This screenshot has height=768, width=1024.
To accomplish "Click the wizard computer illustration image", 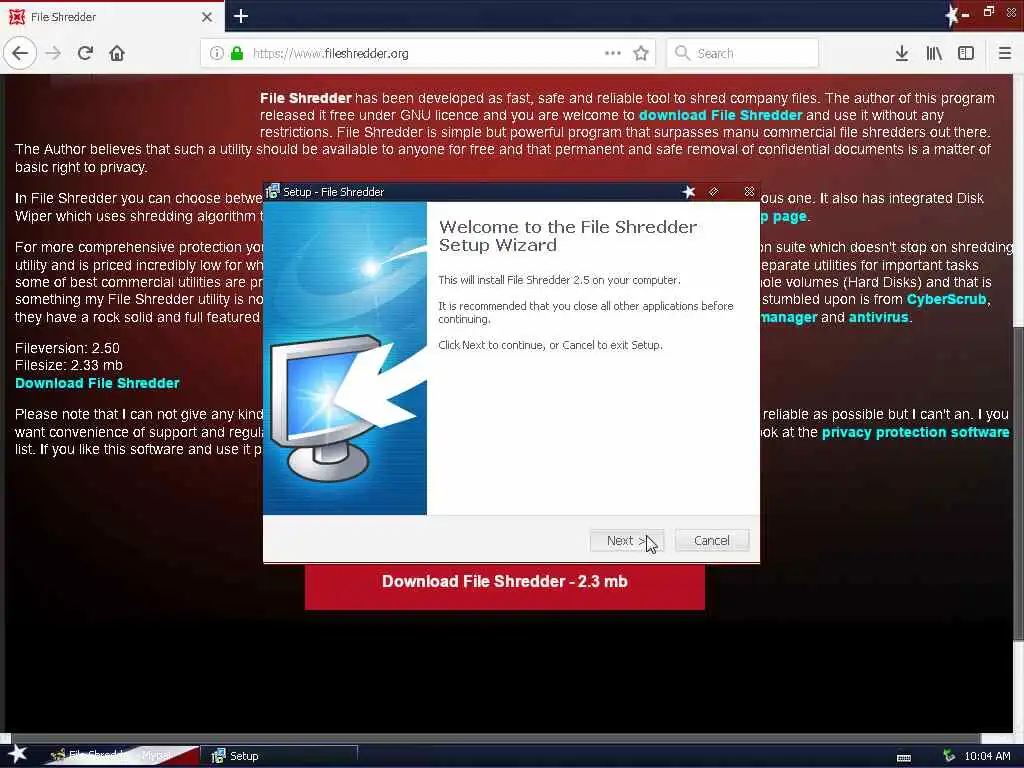I will (x=345, y=358).
